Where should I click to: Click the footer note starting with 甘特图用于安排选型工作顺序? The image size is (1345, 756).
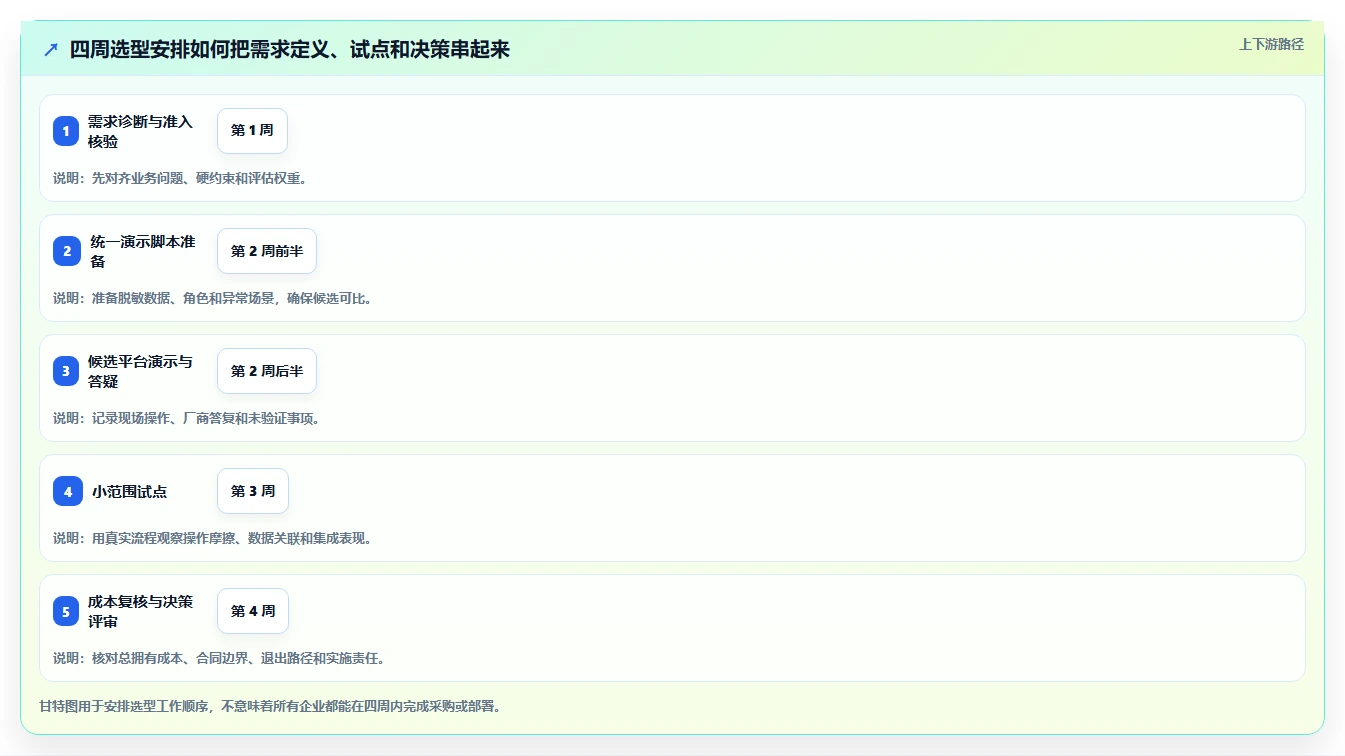pyautogui.click(x=270, y=706)
